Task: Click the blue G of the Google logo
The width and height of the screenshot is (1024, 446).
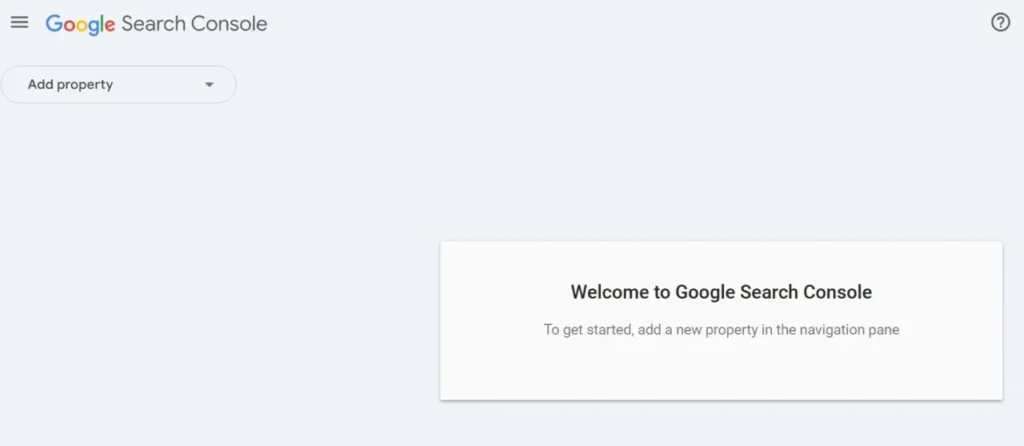Action: [x=54, y=23]
